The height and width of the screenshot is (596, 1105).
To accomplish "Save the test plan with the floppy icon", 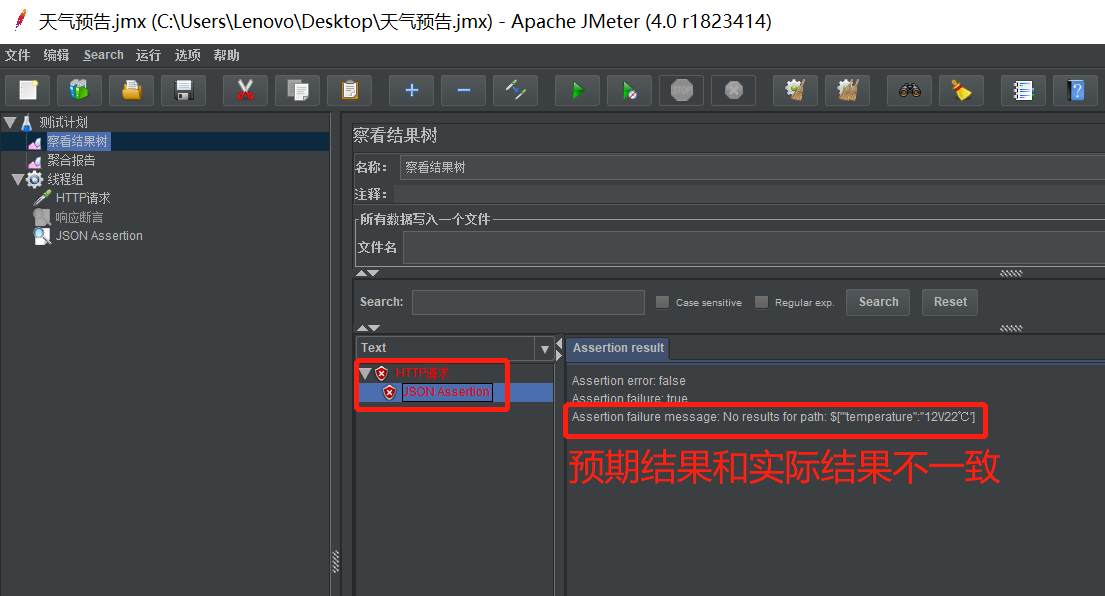I will pos(184,90).
